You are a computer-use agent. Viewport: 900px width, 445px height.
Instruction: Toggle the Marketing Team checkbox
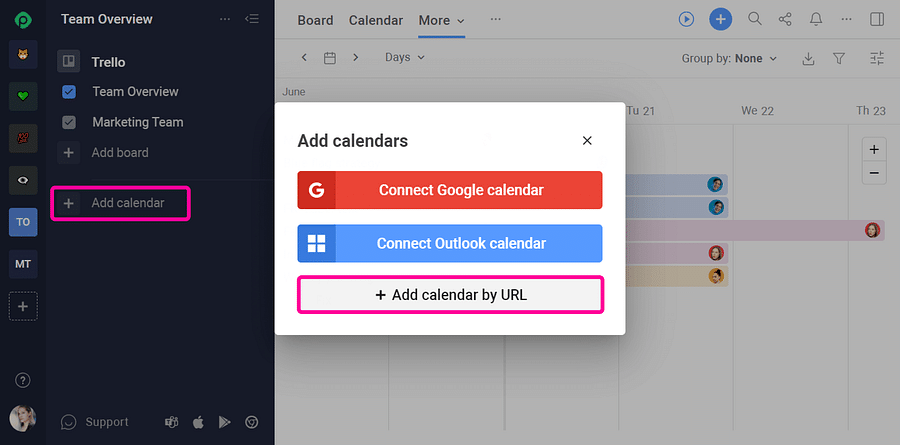pyautogui.click(x=69, y=122)
